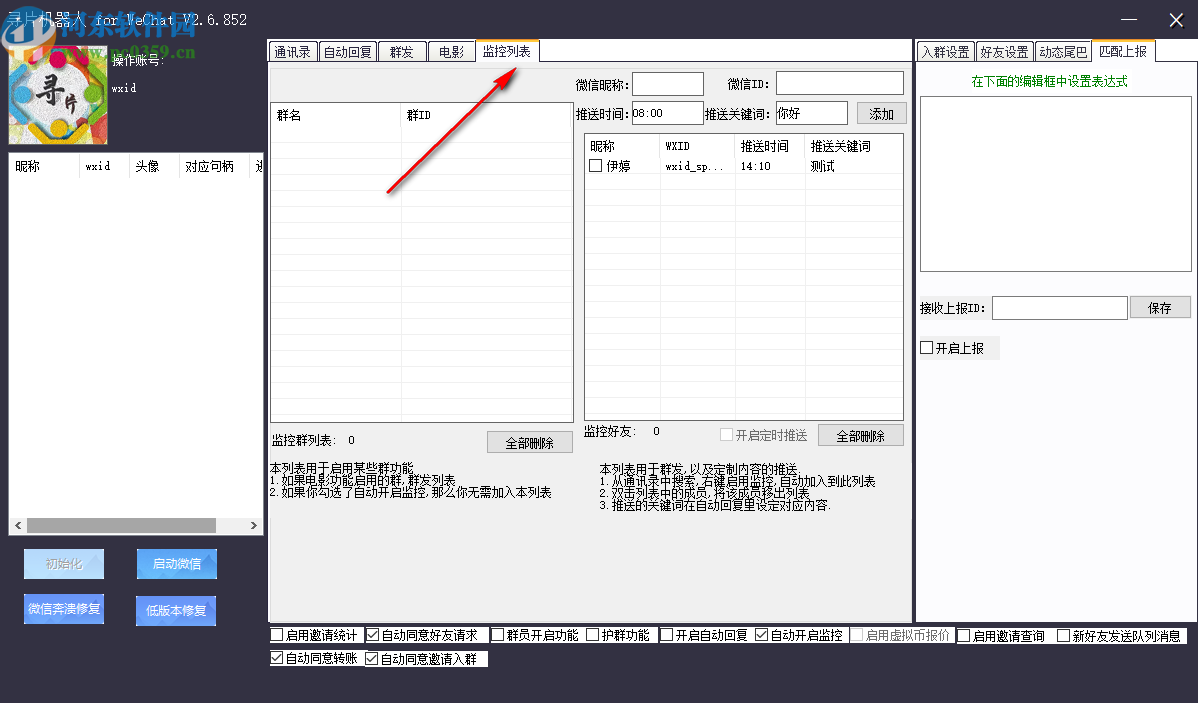
Task: Click the 微信奔溃修复 button
Action: 64,609
